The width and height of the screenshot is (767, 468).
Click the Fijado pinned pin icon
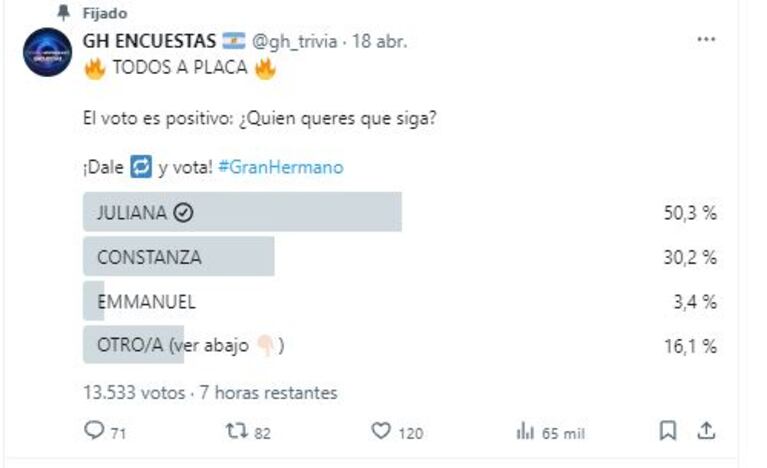[x=65, y=15]
